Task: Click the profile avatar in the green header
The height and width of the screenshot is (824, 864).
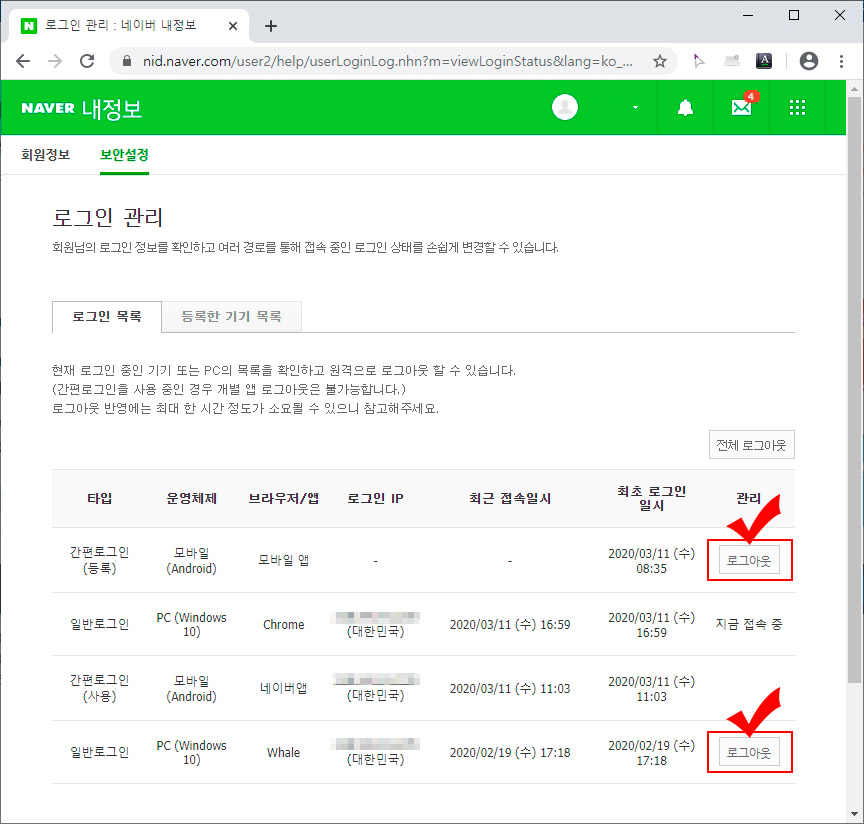Action: (x=565, y=107)
